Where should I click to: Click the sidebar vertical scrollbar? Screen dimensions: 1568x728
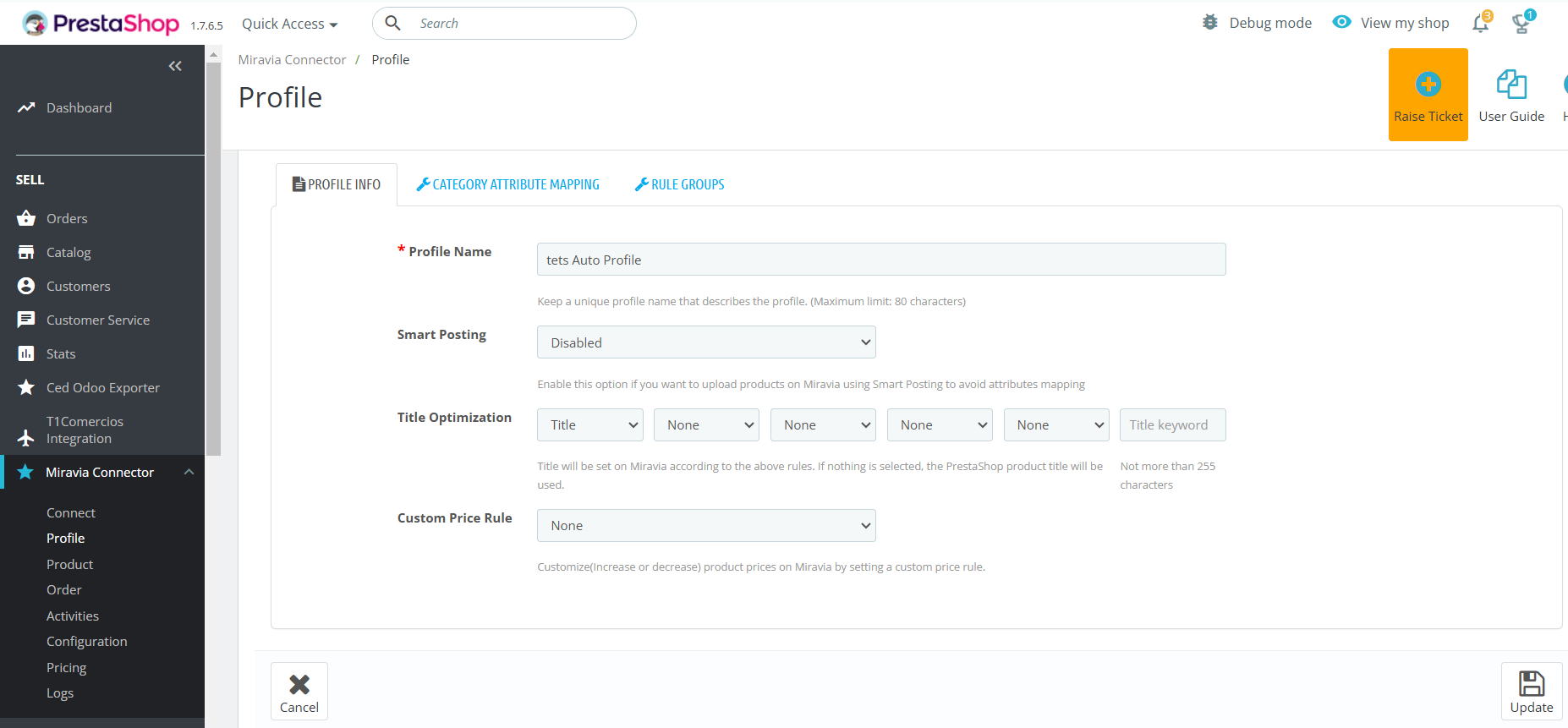click(214, 258)
